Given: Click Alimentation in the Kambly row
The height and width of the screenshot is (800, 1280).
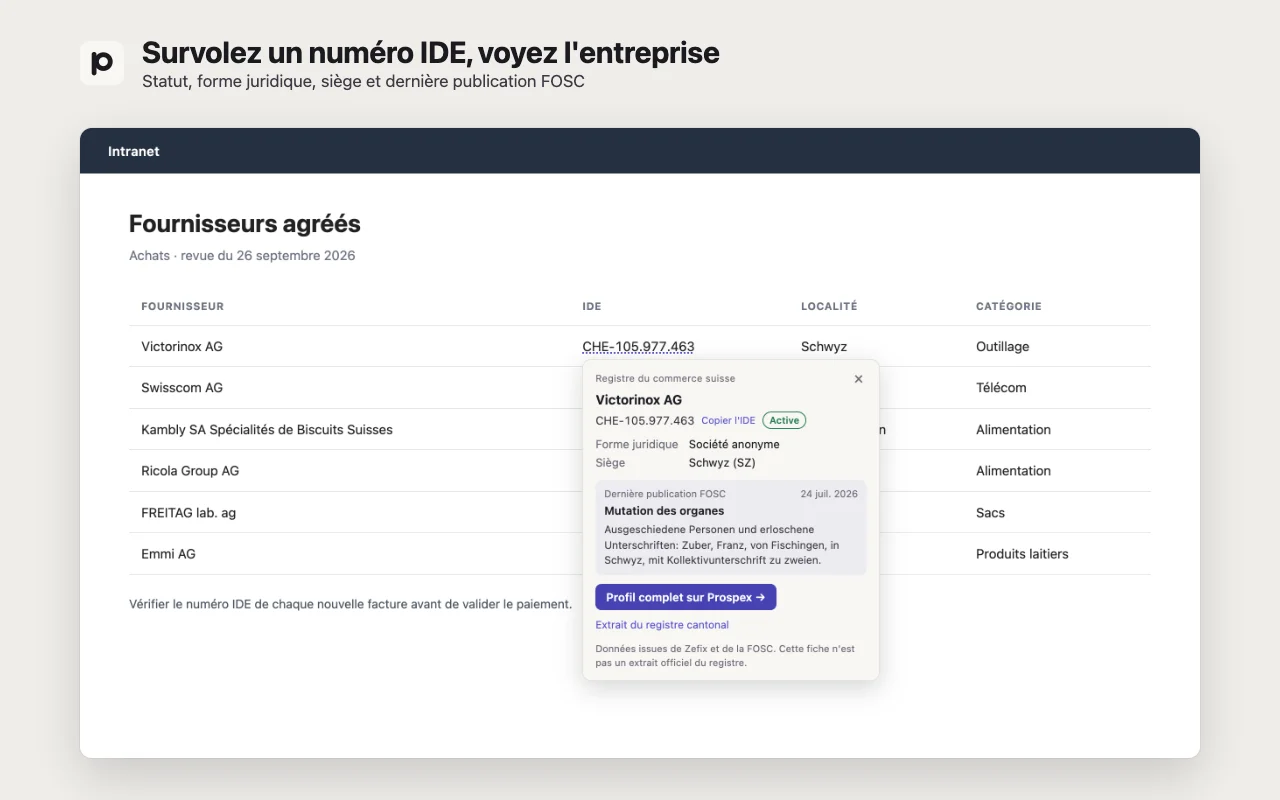Looking at the screenshot, I should point(1013,430).
